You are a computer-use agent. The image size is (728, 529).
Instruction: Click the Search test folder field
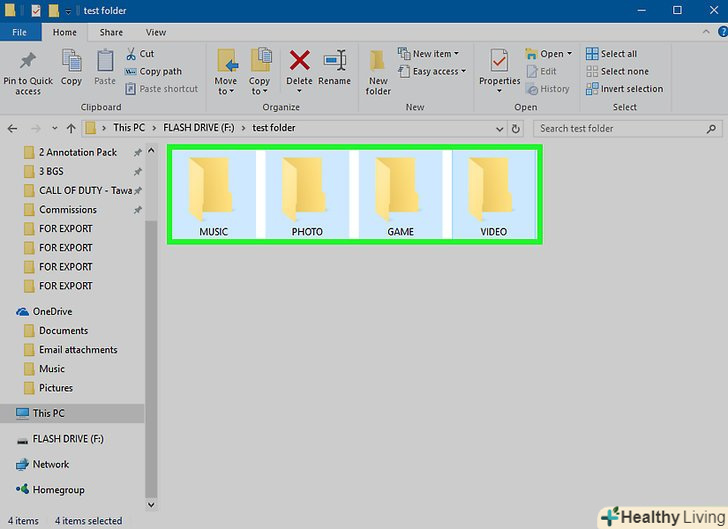pos(628,129)
